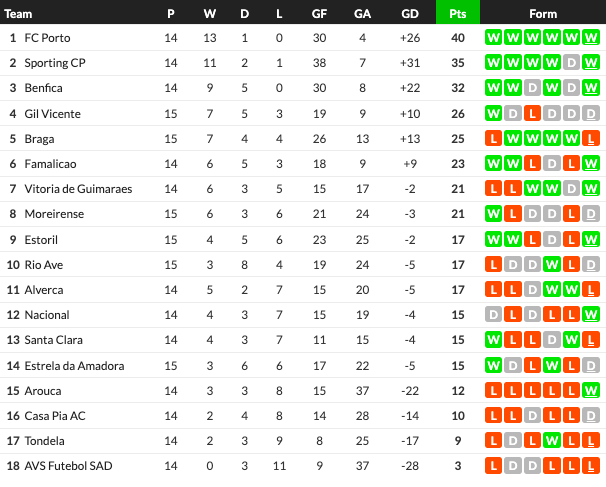Select Arouca's single win form badge
The width and height of the screenshot is (606, 487).
[592, 390]
